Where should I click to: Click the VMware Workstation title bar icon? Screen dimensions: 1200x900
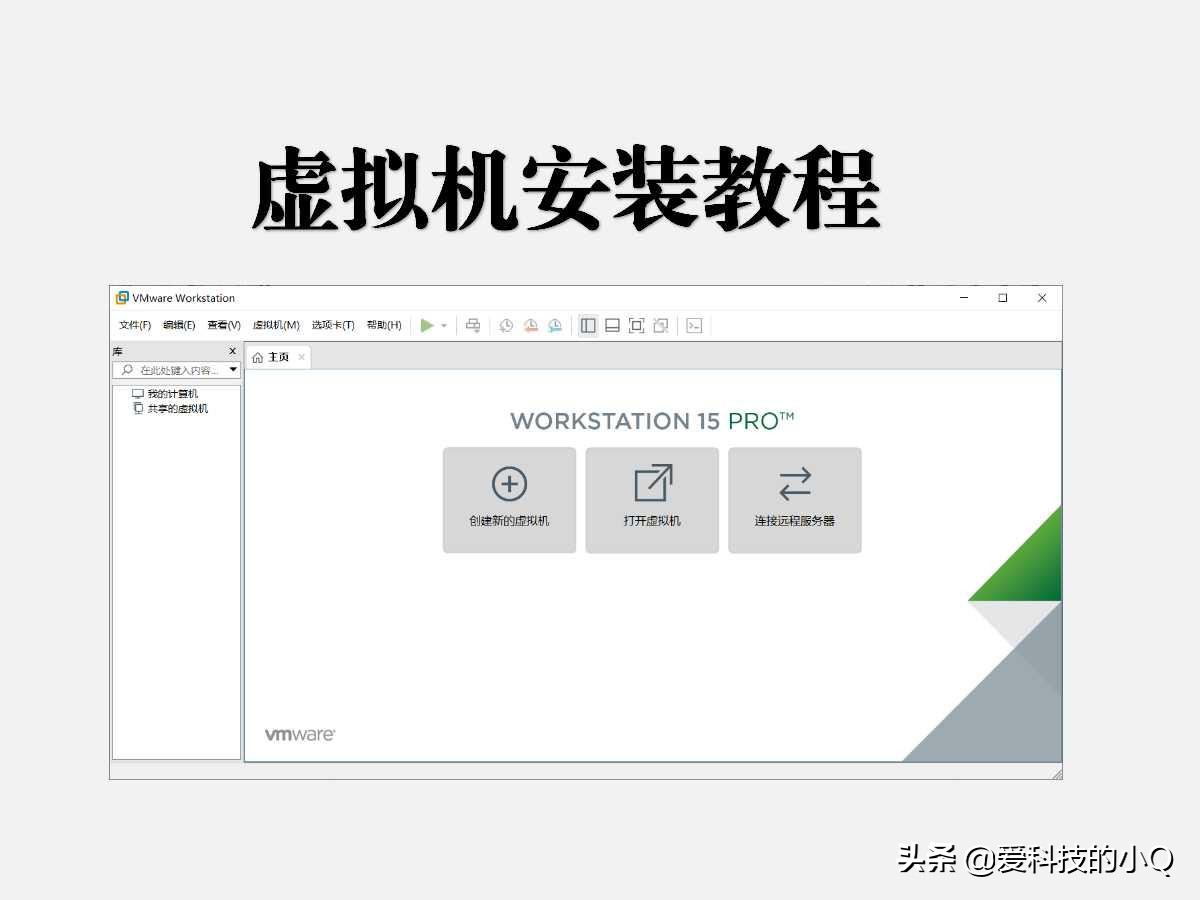tap(122, 298)
